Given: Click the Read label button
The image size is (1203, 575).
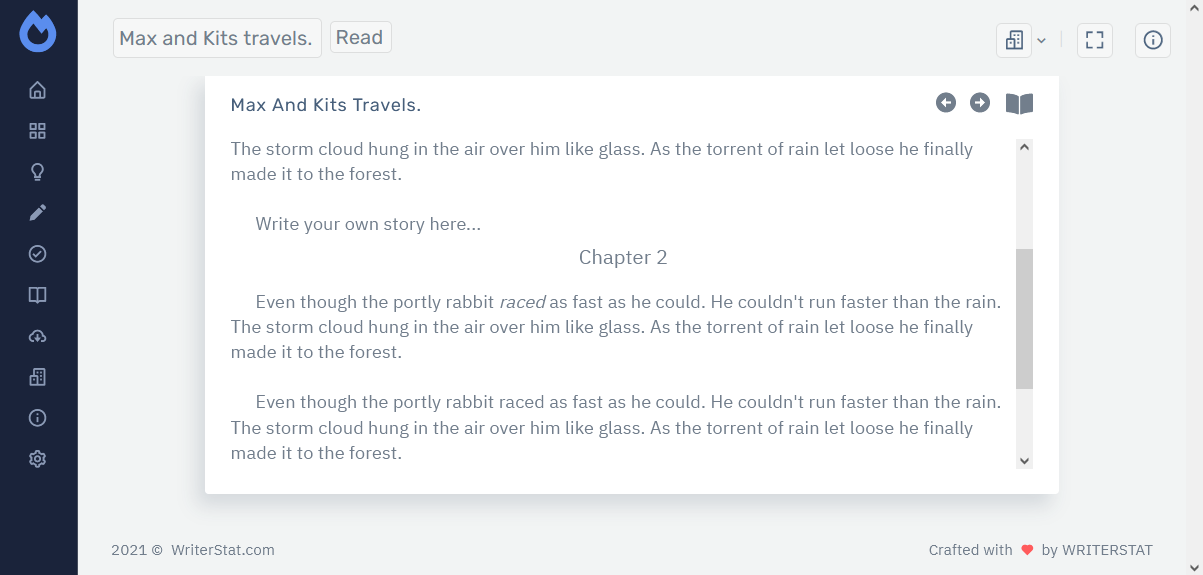Looking at the screenshot, I should [x=360, y=38].
